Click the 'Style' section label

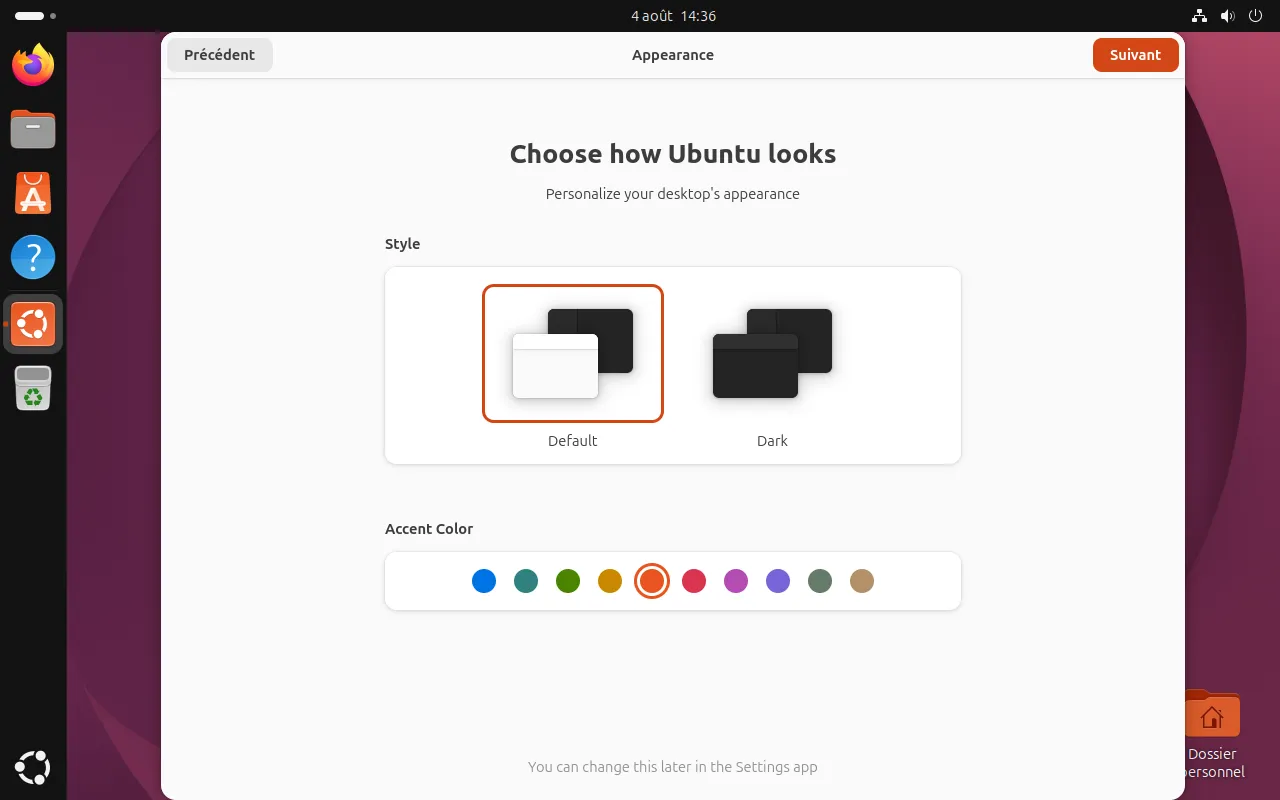[403, 244]
